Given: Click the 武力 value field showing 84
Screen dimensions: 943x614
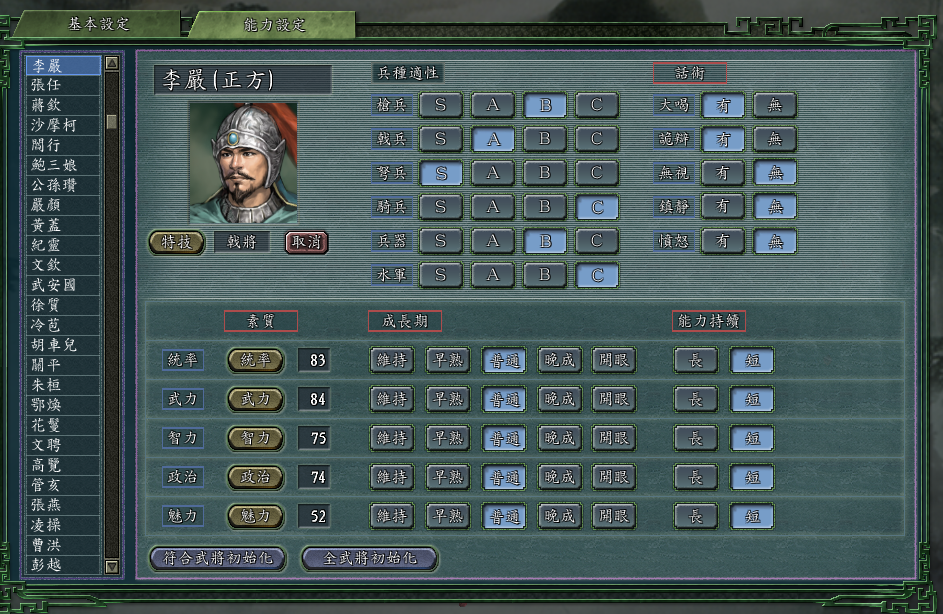Looking at the screenshot, I should [314, 399].
